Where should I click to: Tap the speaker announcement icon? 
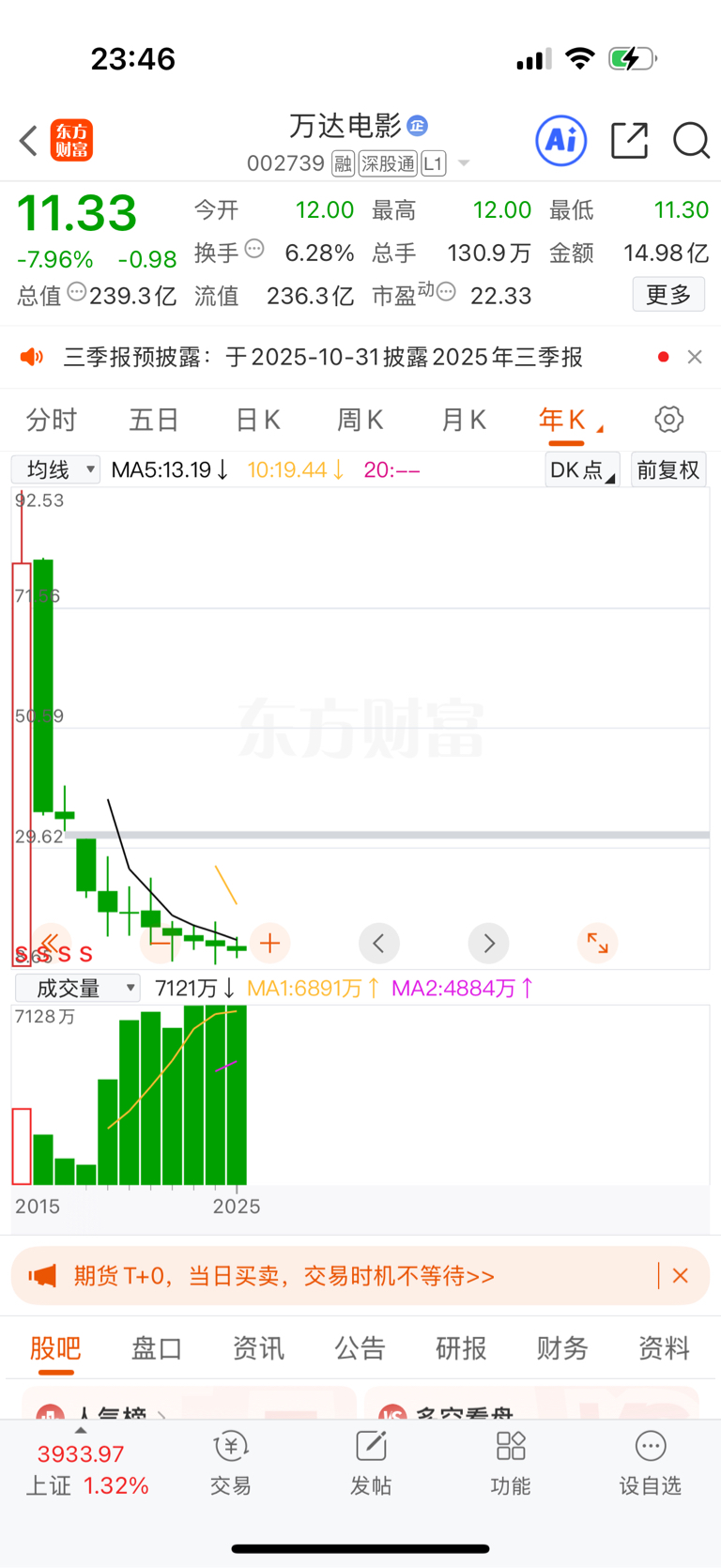pos(32,357)
